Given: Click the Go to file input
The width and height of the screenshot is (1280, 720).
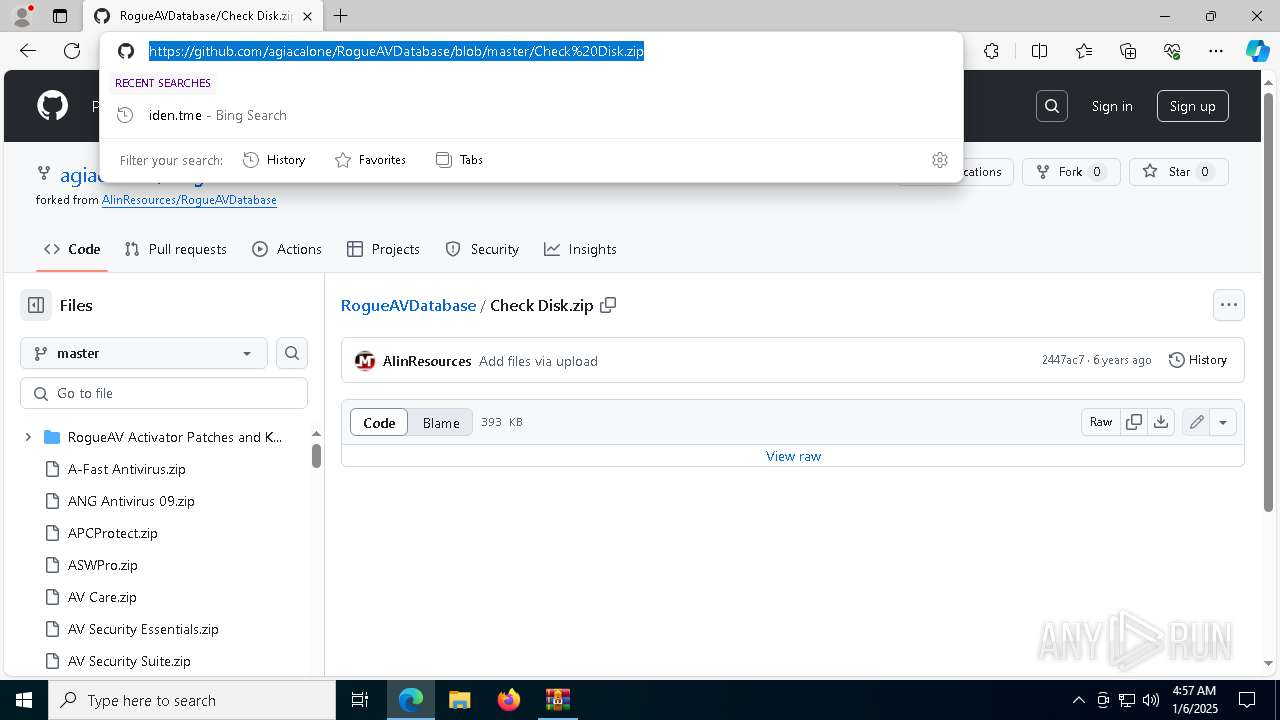Looking at the screenshot, I should pyautogui.click(x=164, y=393).
